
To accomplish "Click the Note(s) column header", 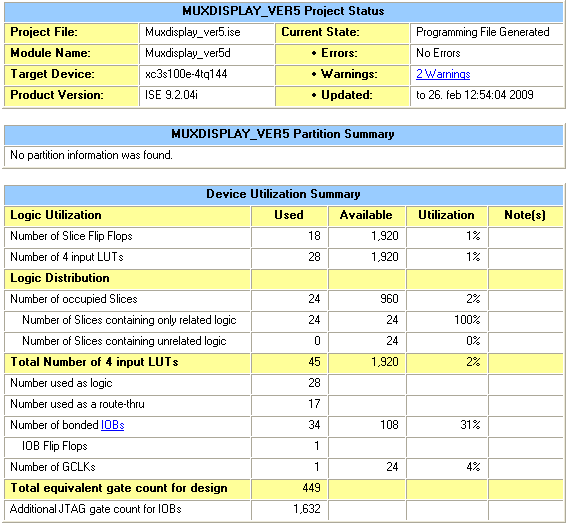I will coord(525,215).
